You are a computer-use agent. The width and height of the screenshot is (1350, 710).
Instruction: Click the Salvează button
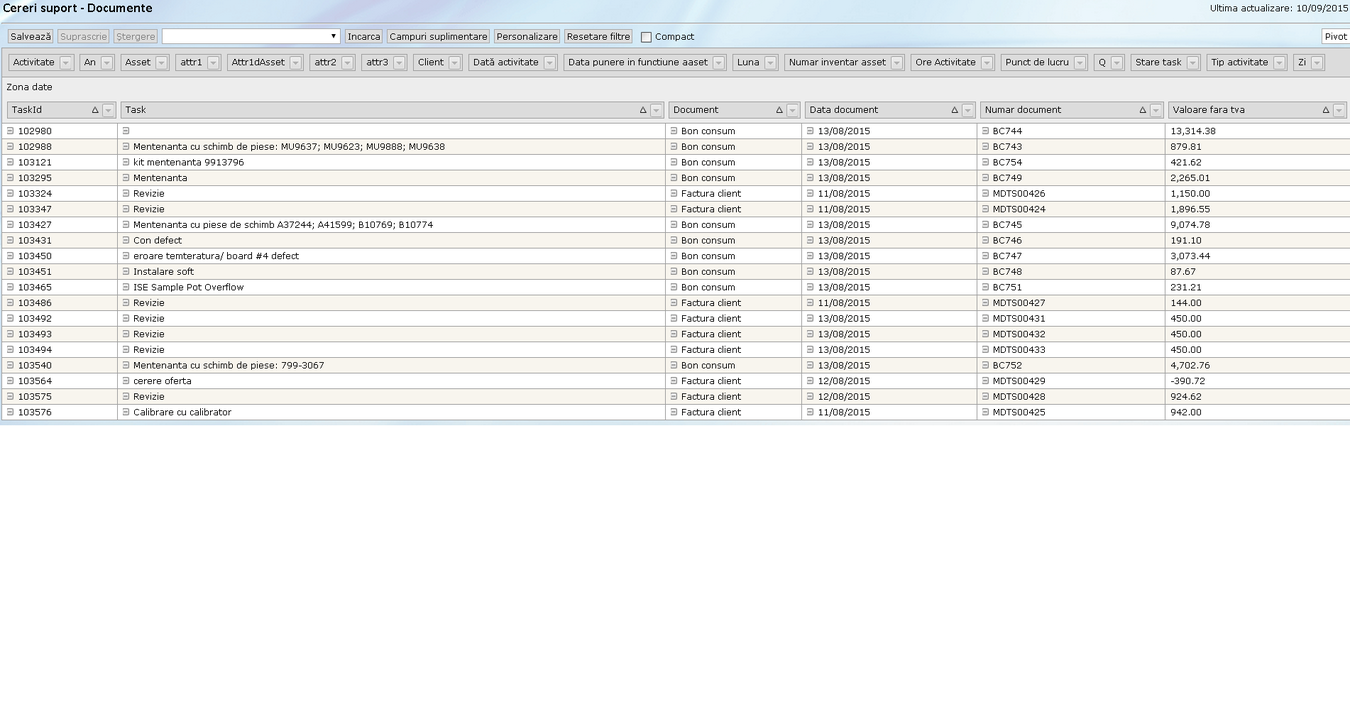click(30, 36)
